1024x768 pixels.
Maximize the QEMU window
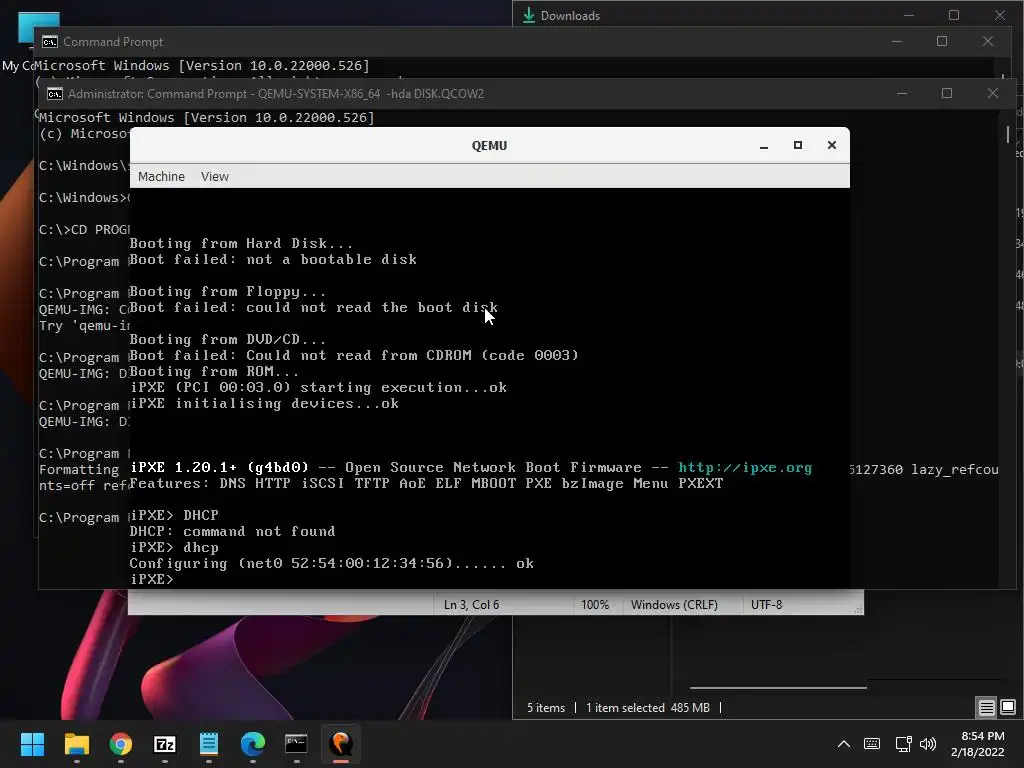797,146
